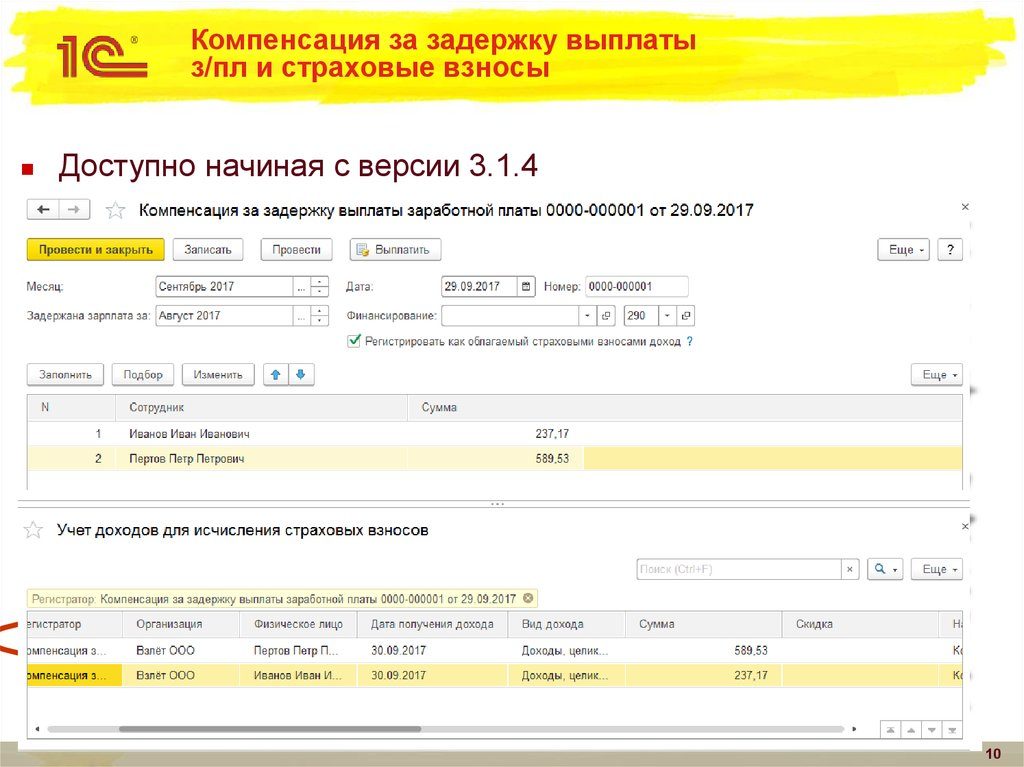Adjust 'Задержана зарплата за' with its spinner

(319, 316)
